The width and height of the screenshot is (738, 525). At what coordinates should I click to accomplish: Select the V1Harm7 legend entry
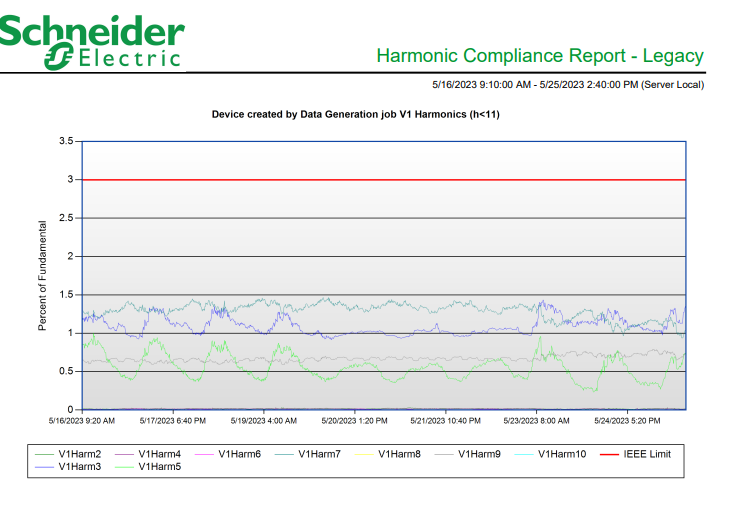pyautogui.click(x=319, y=454)
